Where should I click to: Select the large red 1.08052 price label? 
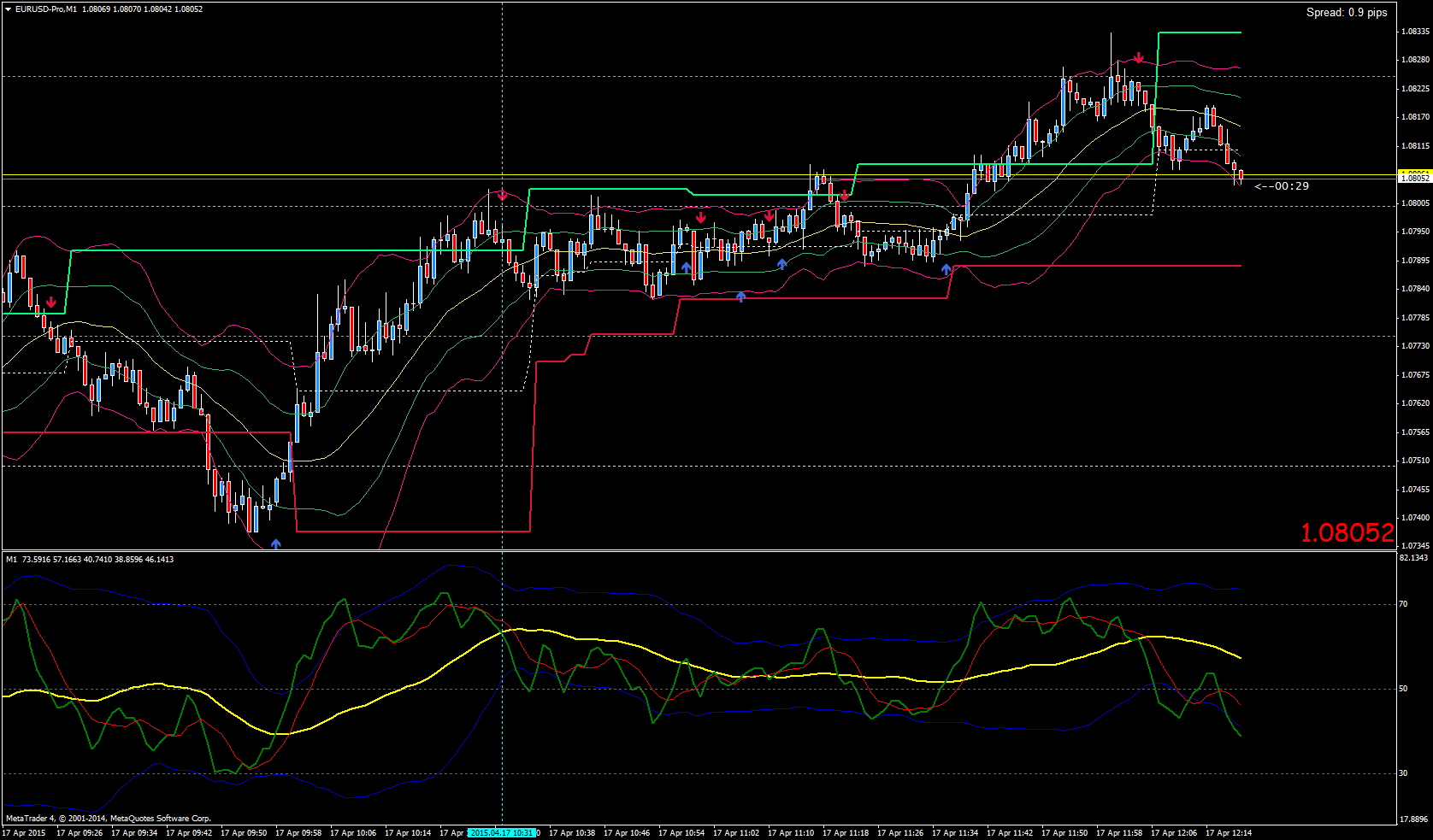(x=1347, y=533)
